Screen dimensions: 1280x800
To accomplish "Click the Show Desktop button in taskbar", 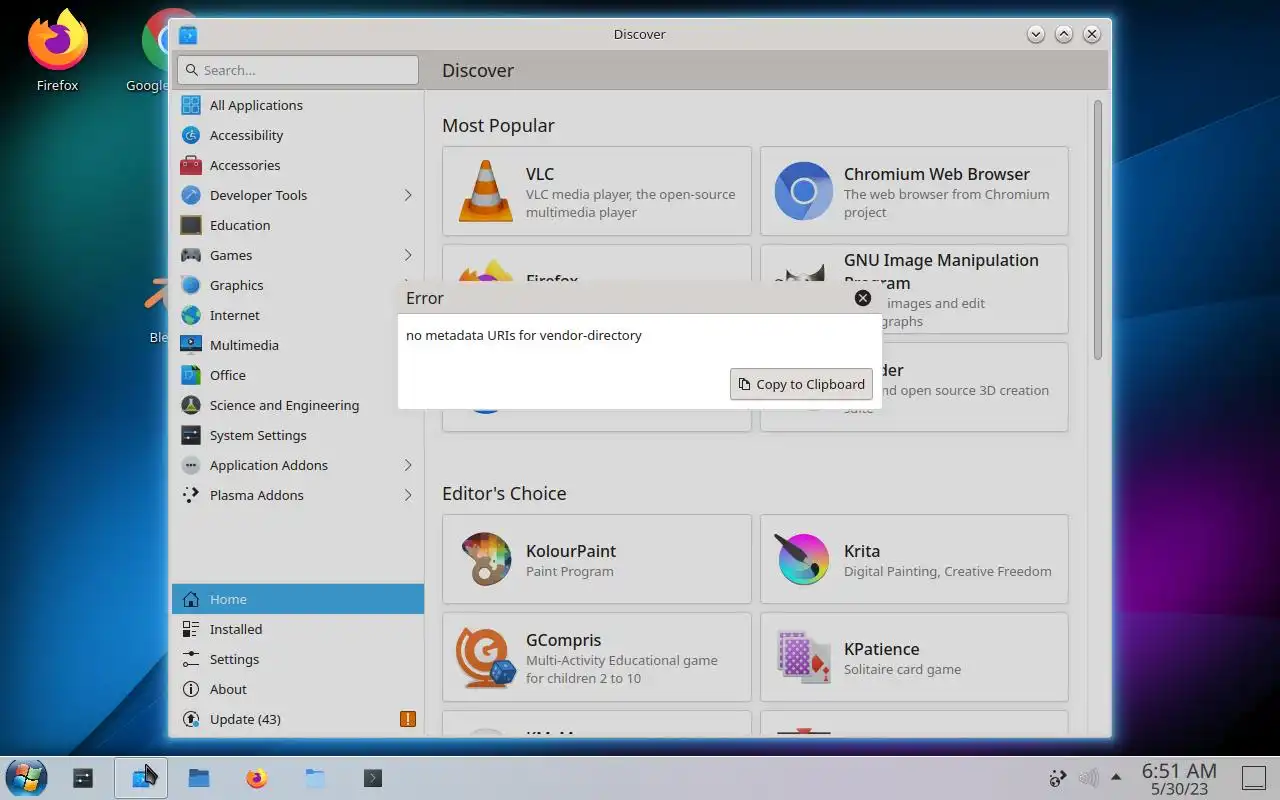I will (x=1254, y=777).
